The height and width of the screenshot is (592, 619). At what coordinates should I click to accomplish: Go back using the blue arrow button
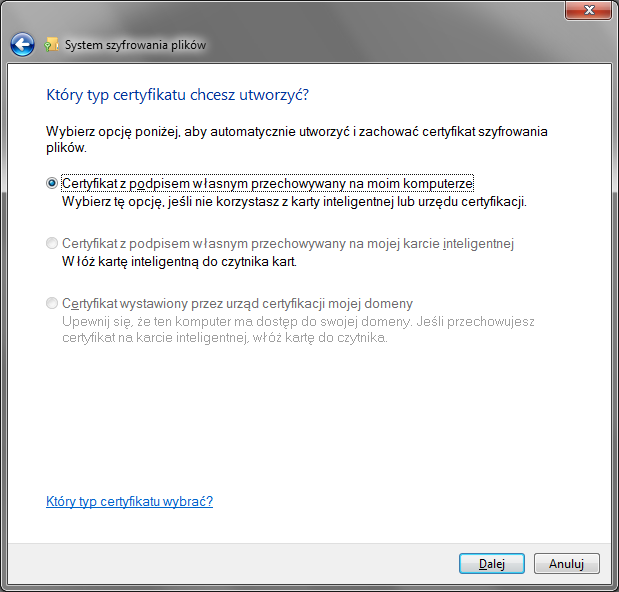coord(22,45)
